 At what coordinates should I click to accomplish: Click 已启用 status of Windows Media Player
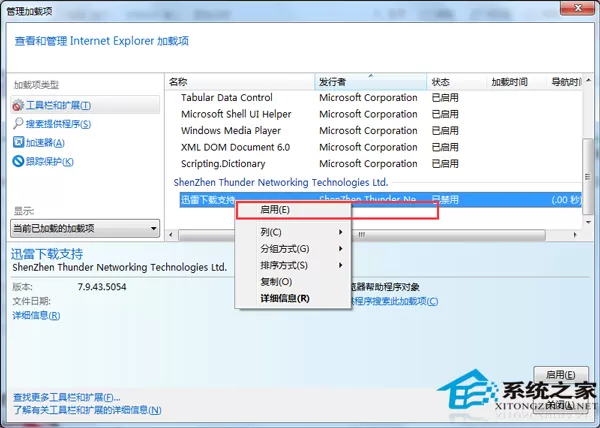pyautogui.click(x=445, y=130)
